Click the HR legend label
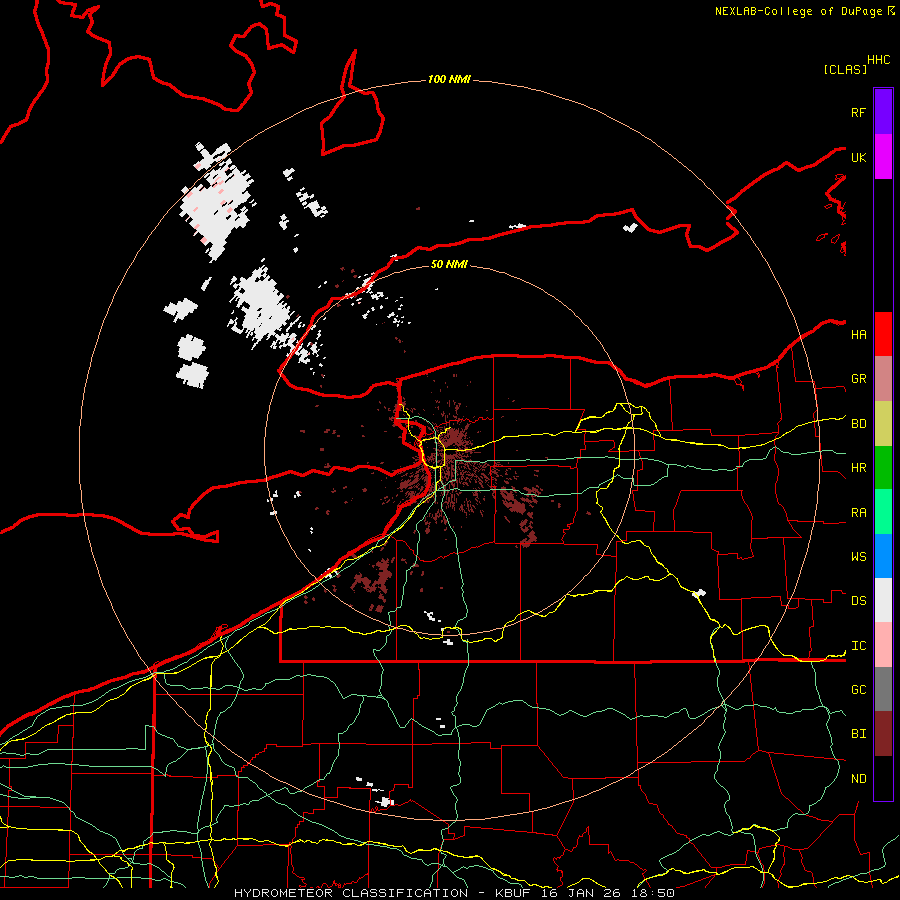 pos(858,468)
